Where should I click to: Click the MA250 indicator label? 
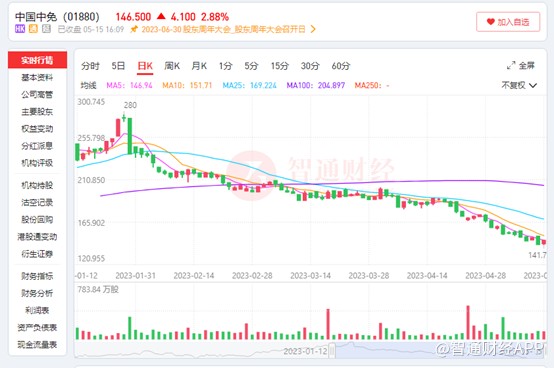372,85
